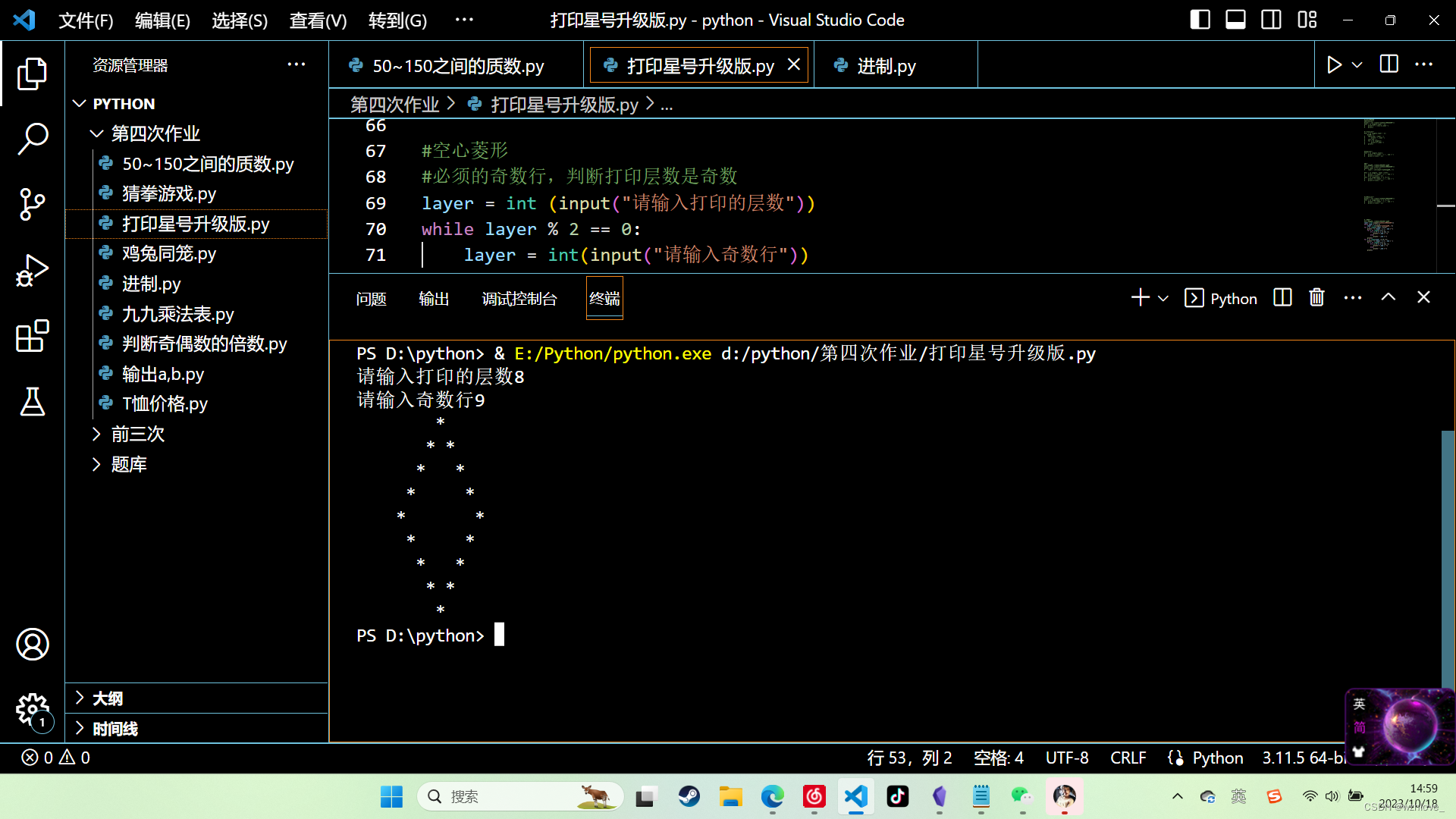Viewport: 1456px width, 819px height.
Task: Close the terminal panel
Action: (x=1423, y=298)
